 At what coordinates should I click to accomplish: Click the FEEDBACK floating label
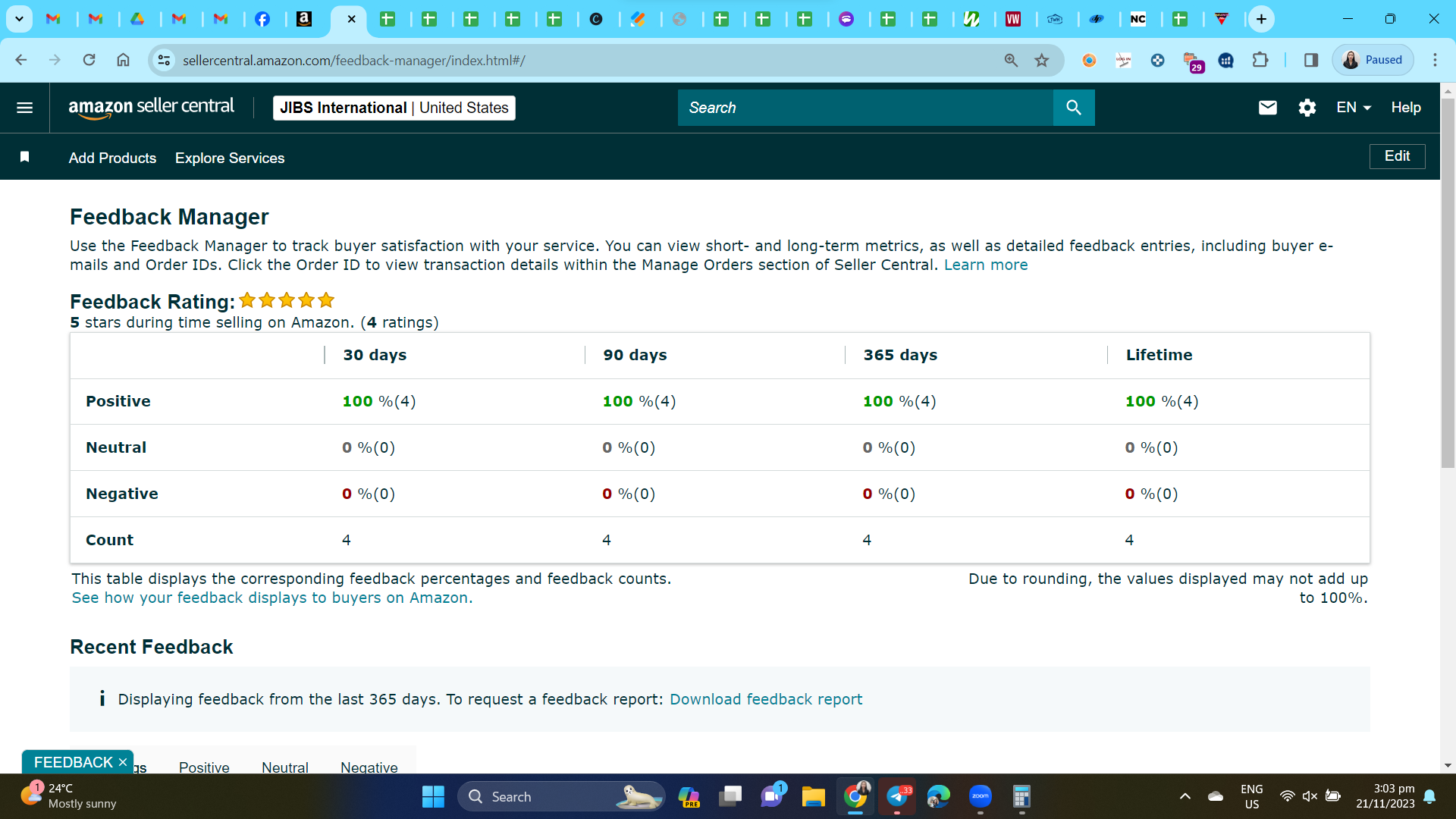click(x=73, y=762)
